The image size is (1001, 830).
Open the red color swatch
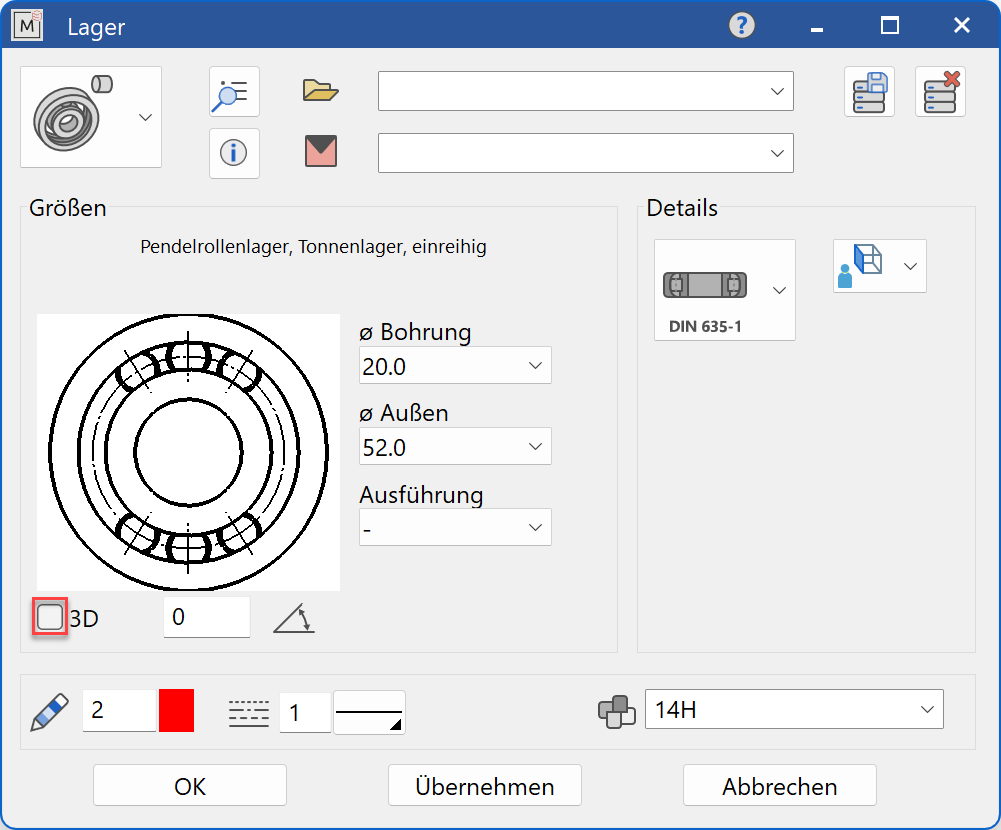click(x=176, y=711)
